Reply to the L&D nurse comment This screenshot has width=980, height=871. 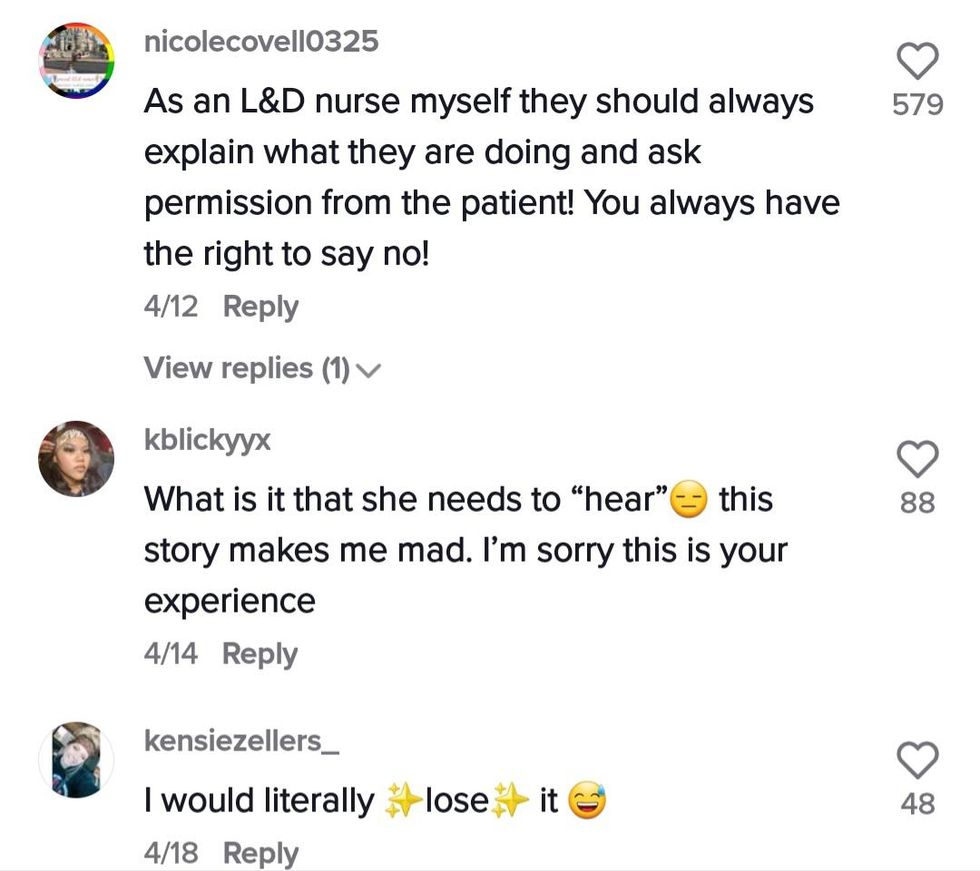tap(260, 307)
